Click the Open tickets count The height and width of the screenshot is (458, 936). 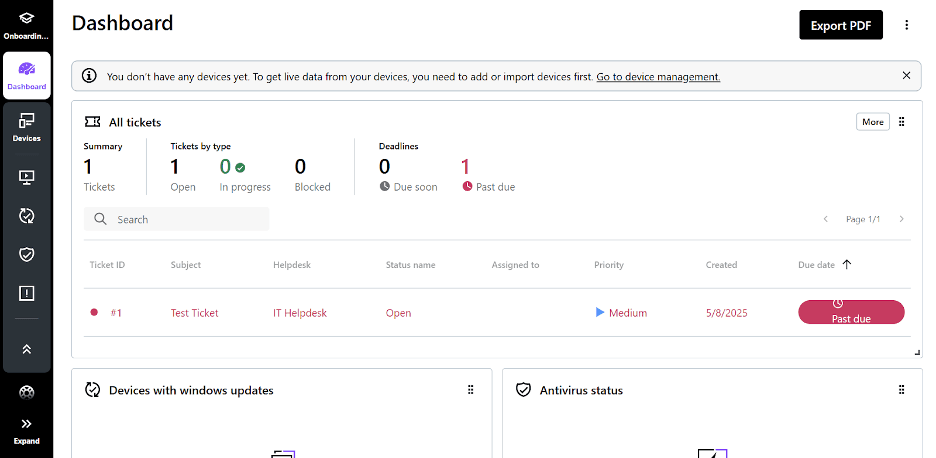[174, 167]
